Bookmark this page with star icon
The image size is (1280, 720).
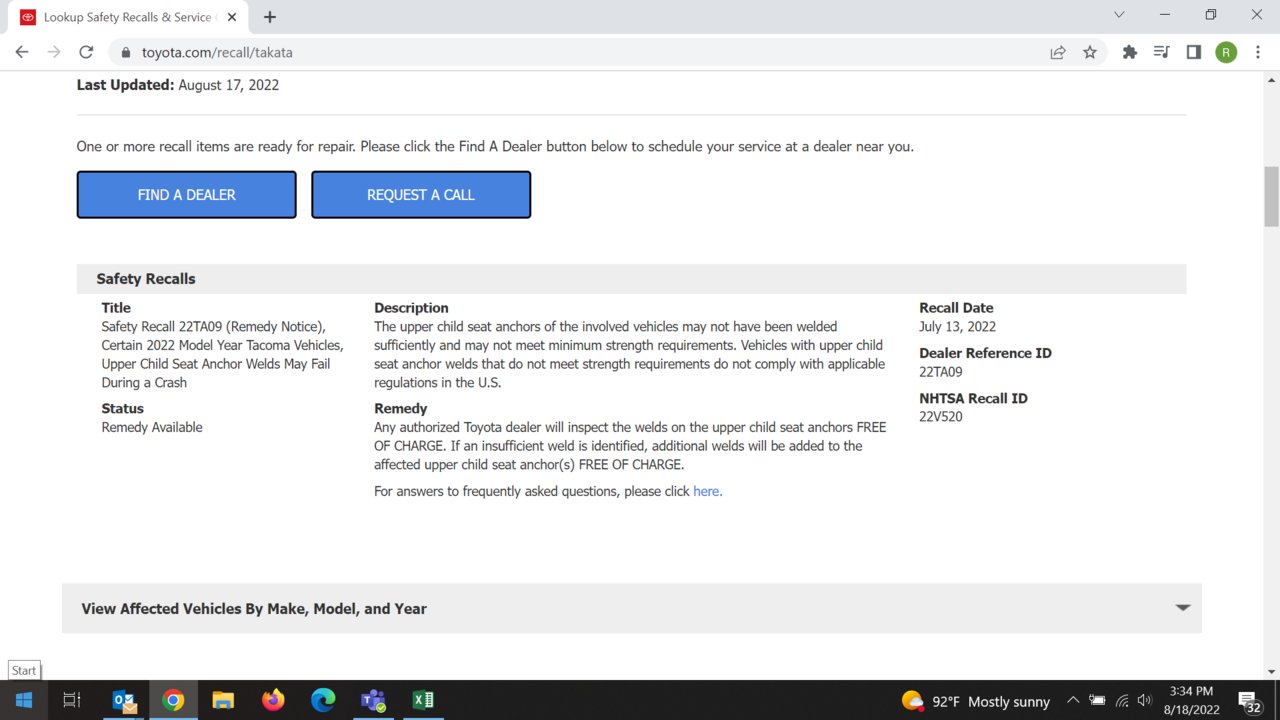pyautogui.click(x=1090, y=52)
